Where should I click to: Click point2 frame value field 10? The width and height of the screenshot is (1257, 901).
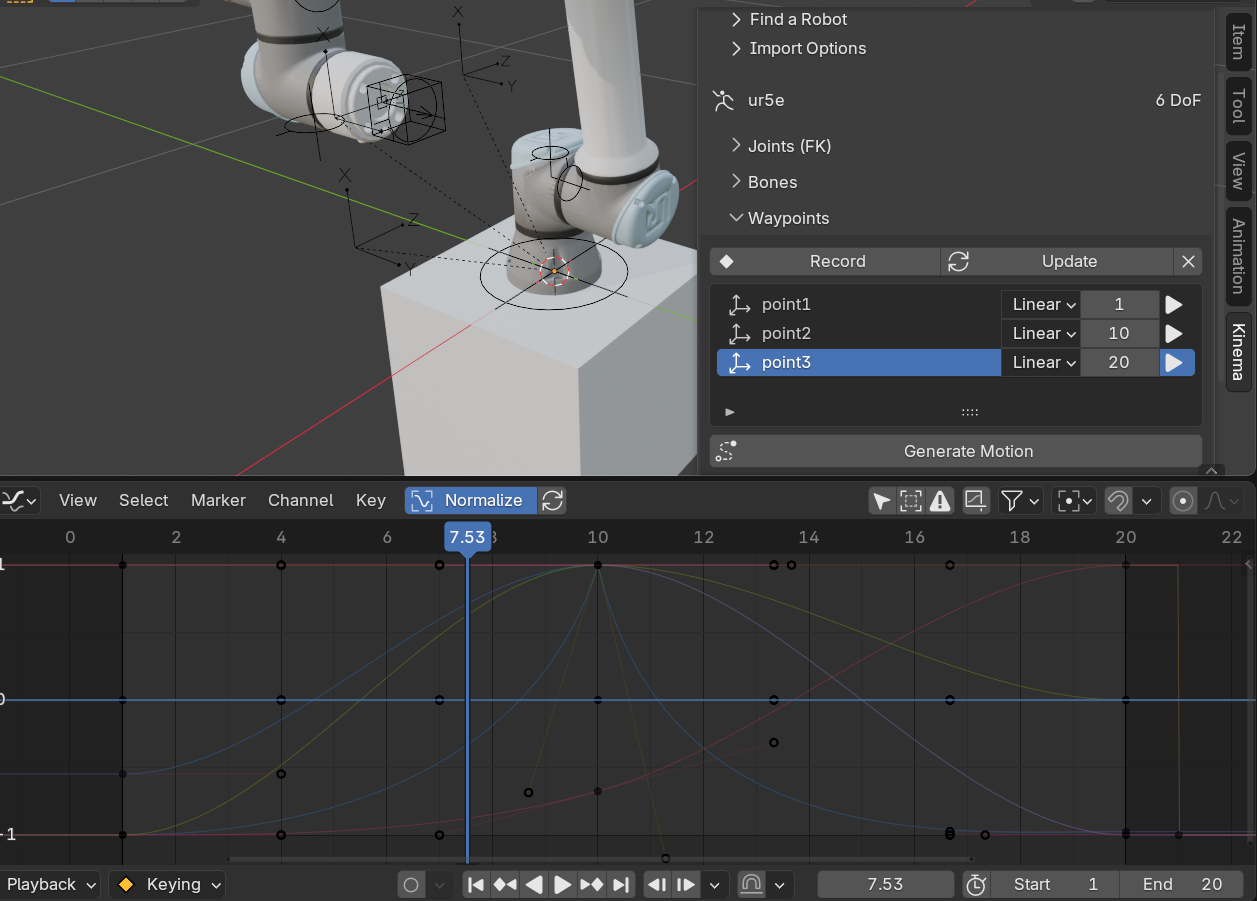[1119, 333]
